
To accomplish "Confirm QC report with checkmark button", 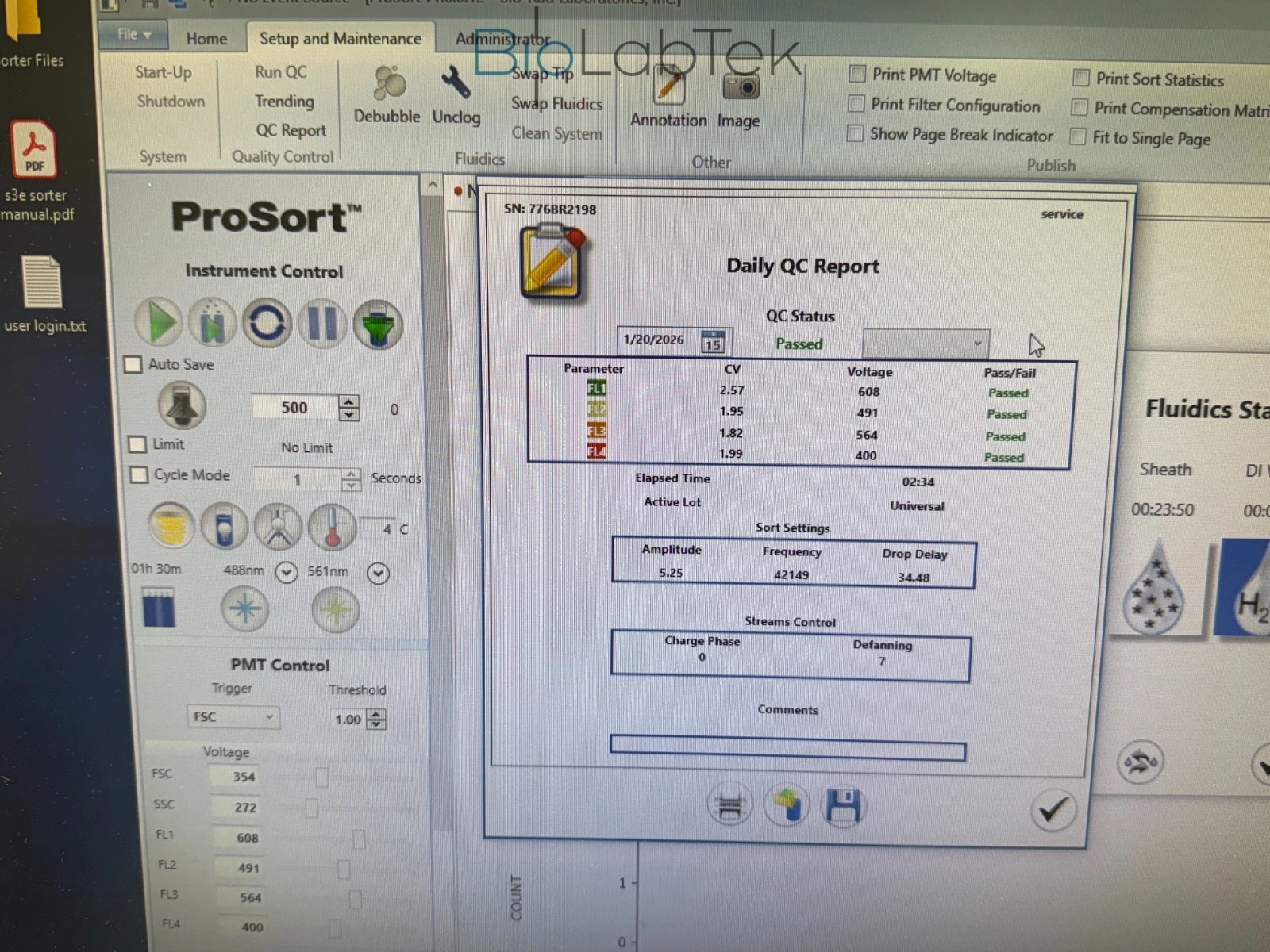I will point(1053,810).
